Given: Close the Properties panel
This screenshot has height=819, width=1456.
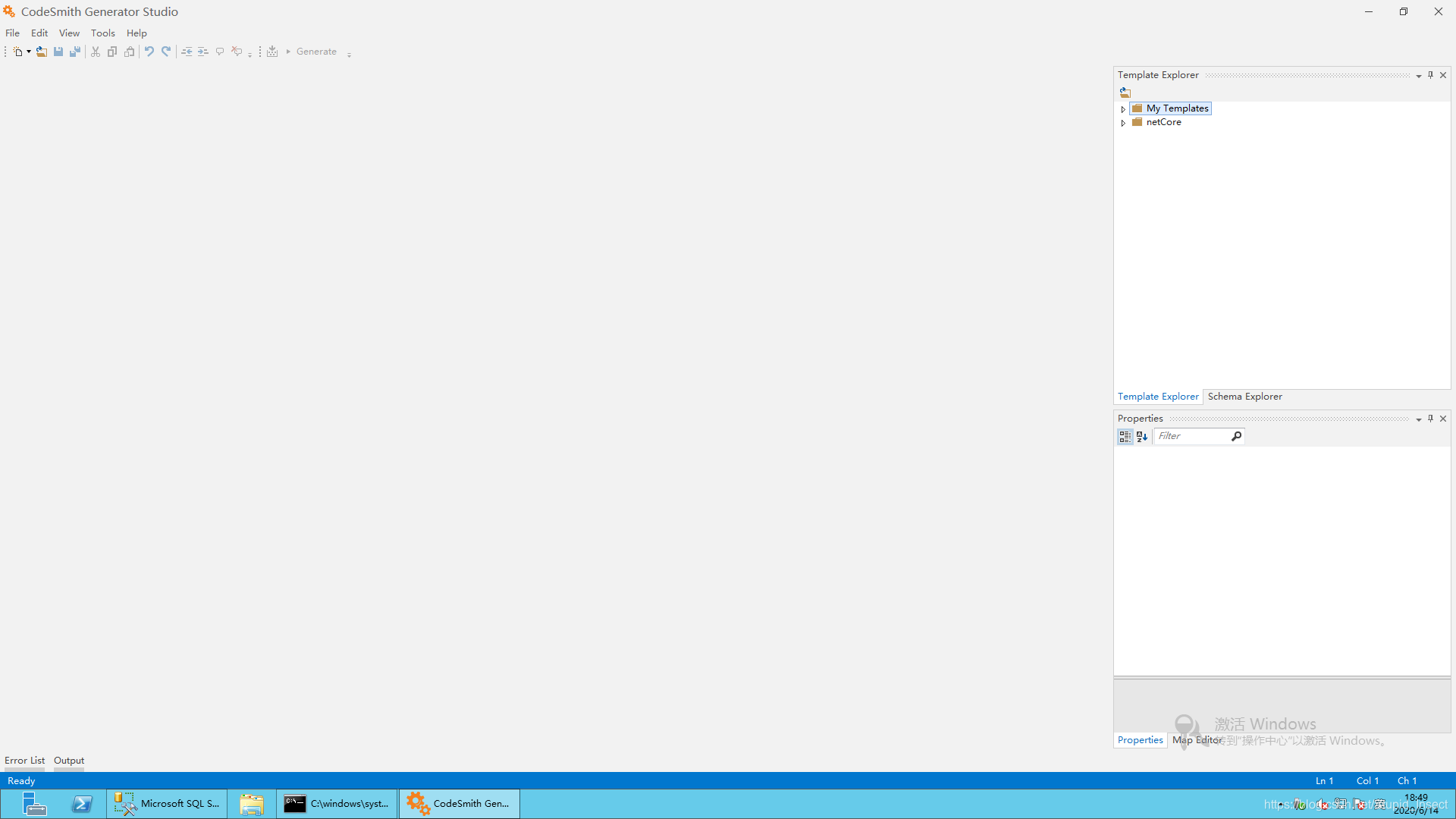Looking at the screenshot, I should pyautogui.click(x=1443, y=418).
